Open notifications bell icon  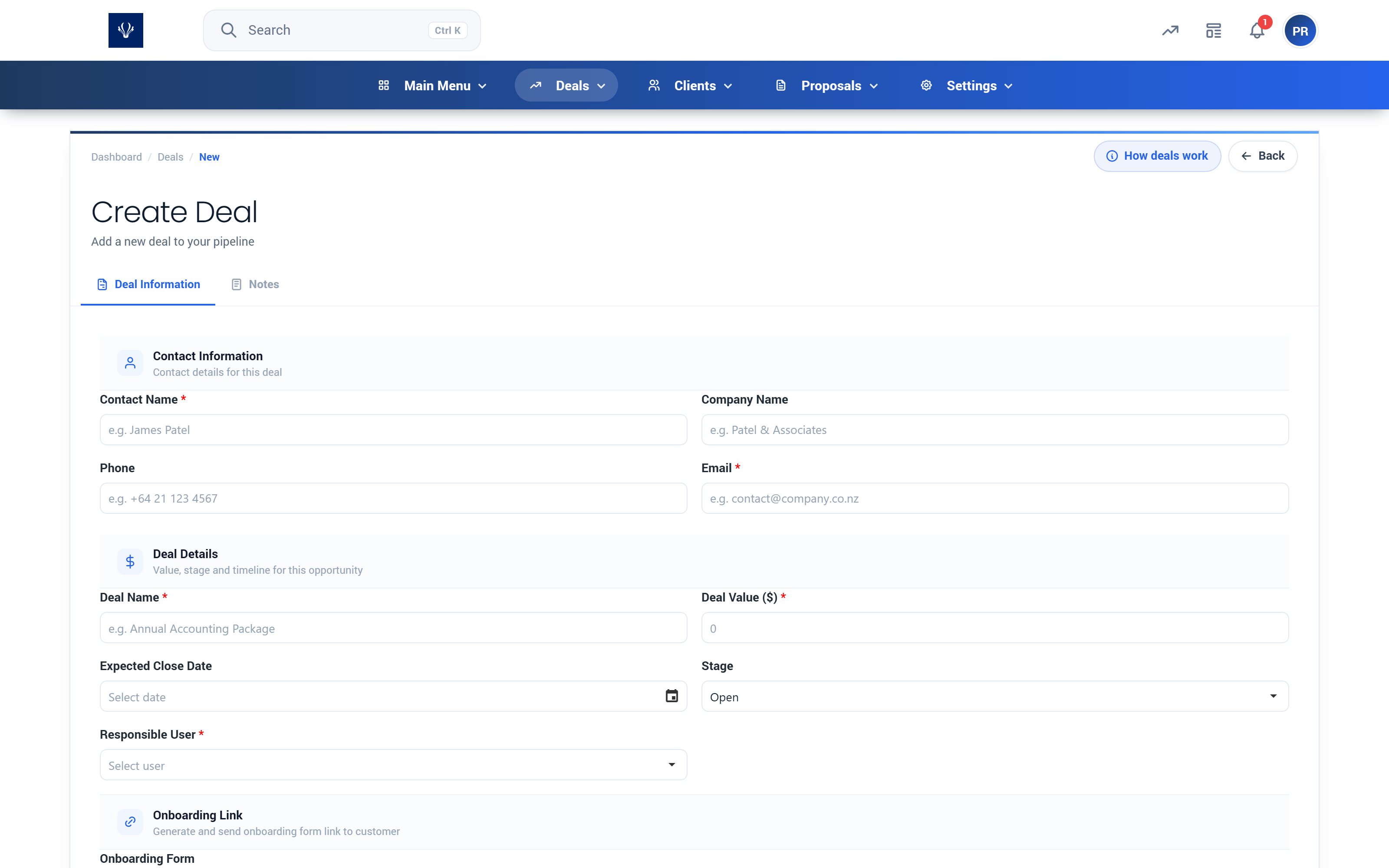[x=1257, y=30]
